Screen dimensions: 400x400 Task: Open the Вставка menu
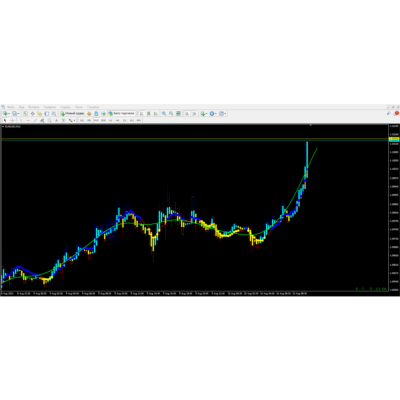tap(34, 107)
